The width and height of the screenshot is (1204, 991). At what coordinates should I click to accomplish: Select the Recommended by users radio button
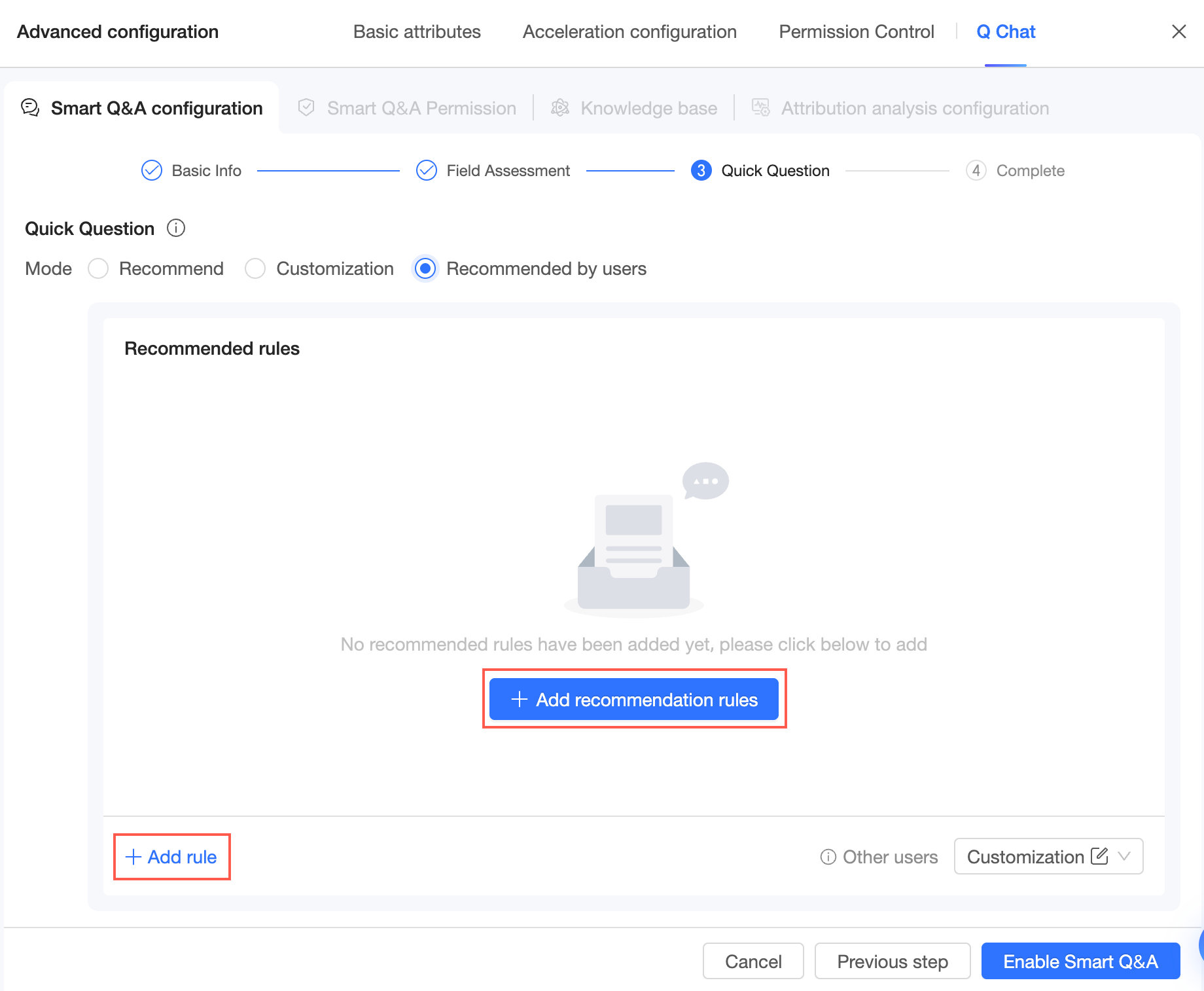click(x=425, y=268)
